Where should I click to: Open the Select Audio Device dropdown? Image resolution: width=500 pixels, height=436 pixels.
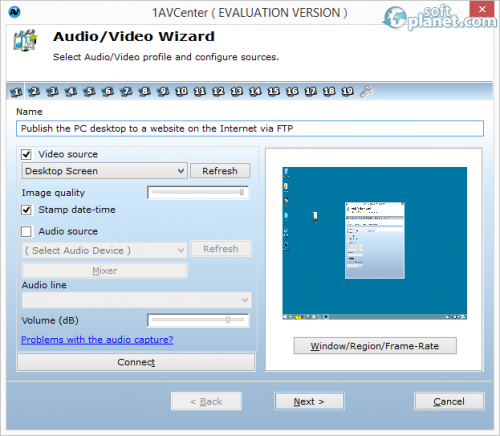click(x=105, y=250)
